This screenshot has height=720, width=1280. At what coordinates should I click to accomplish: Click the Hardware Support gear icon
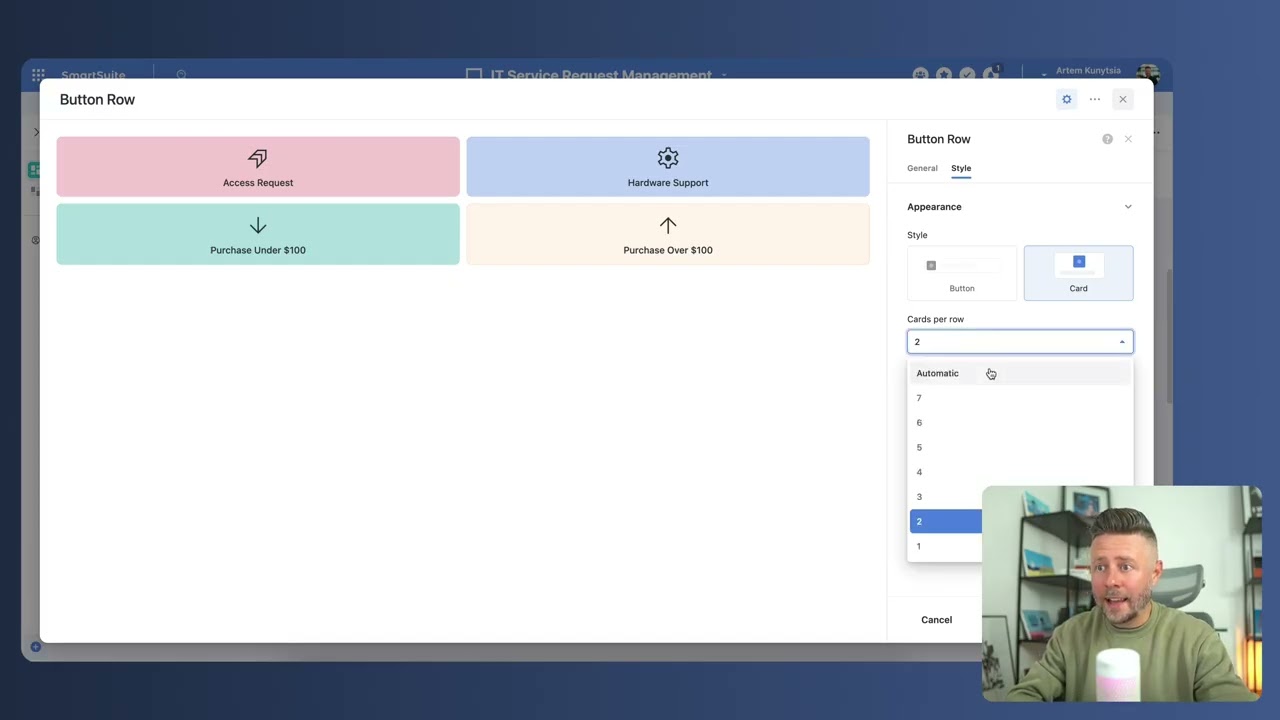point(668,158)
